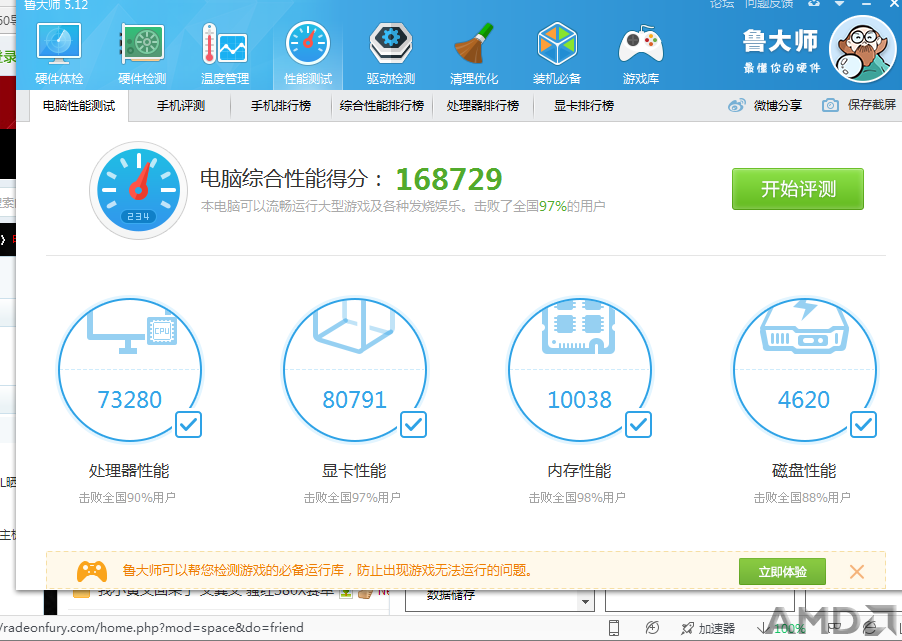The width and height of the screenshot is (902, 641).
Task: Open the 清理优化 cleanup broom icon
Action: coord(474,43)
